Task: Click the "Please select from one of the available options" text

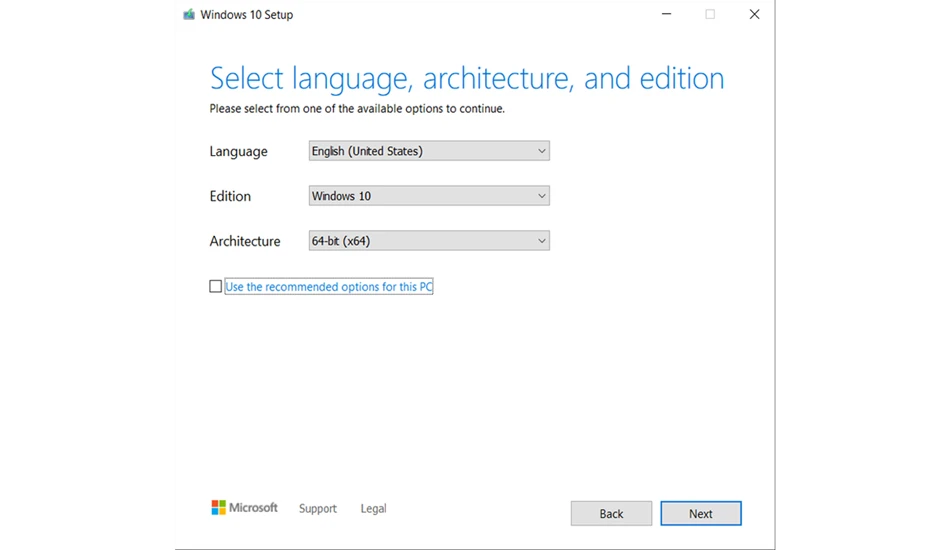Action: tap(357, 109)
